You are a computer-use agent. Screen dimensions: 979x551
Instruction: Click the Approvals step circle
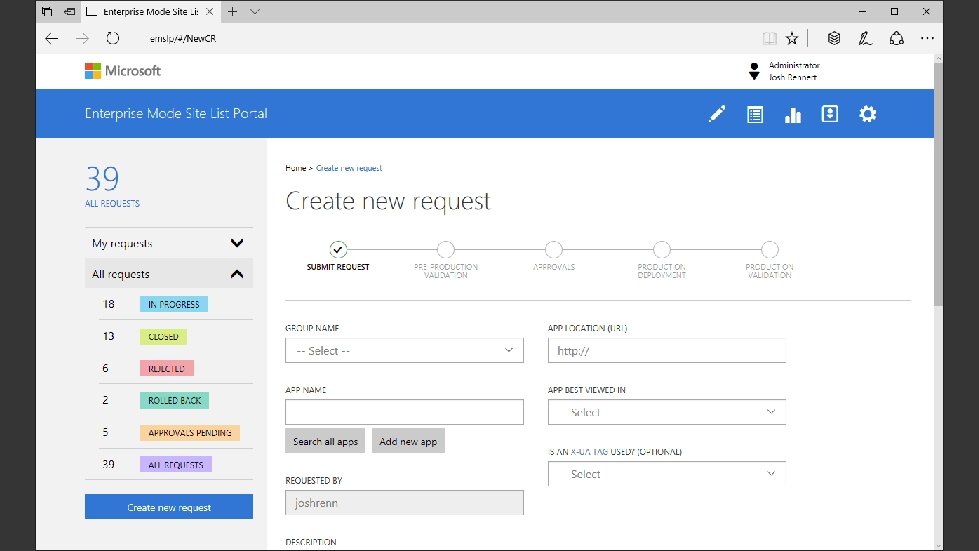pyautogui.click(x=554, y=250)
